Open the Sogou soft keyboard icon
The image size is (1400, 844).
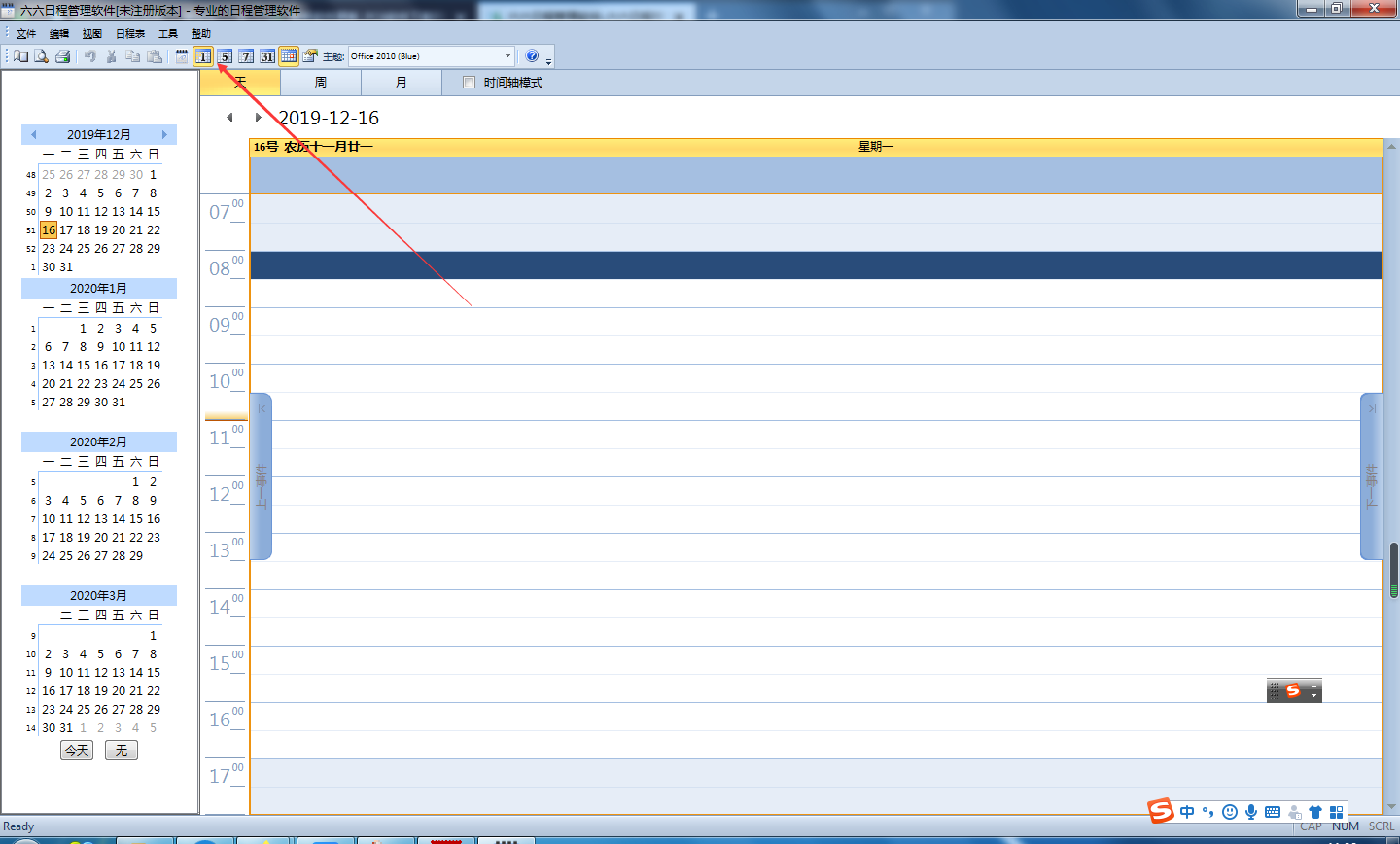1273,812
